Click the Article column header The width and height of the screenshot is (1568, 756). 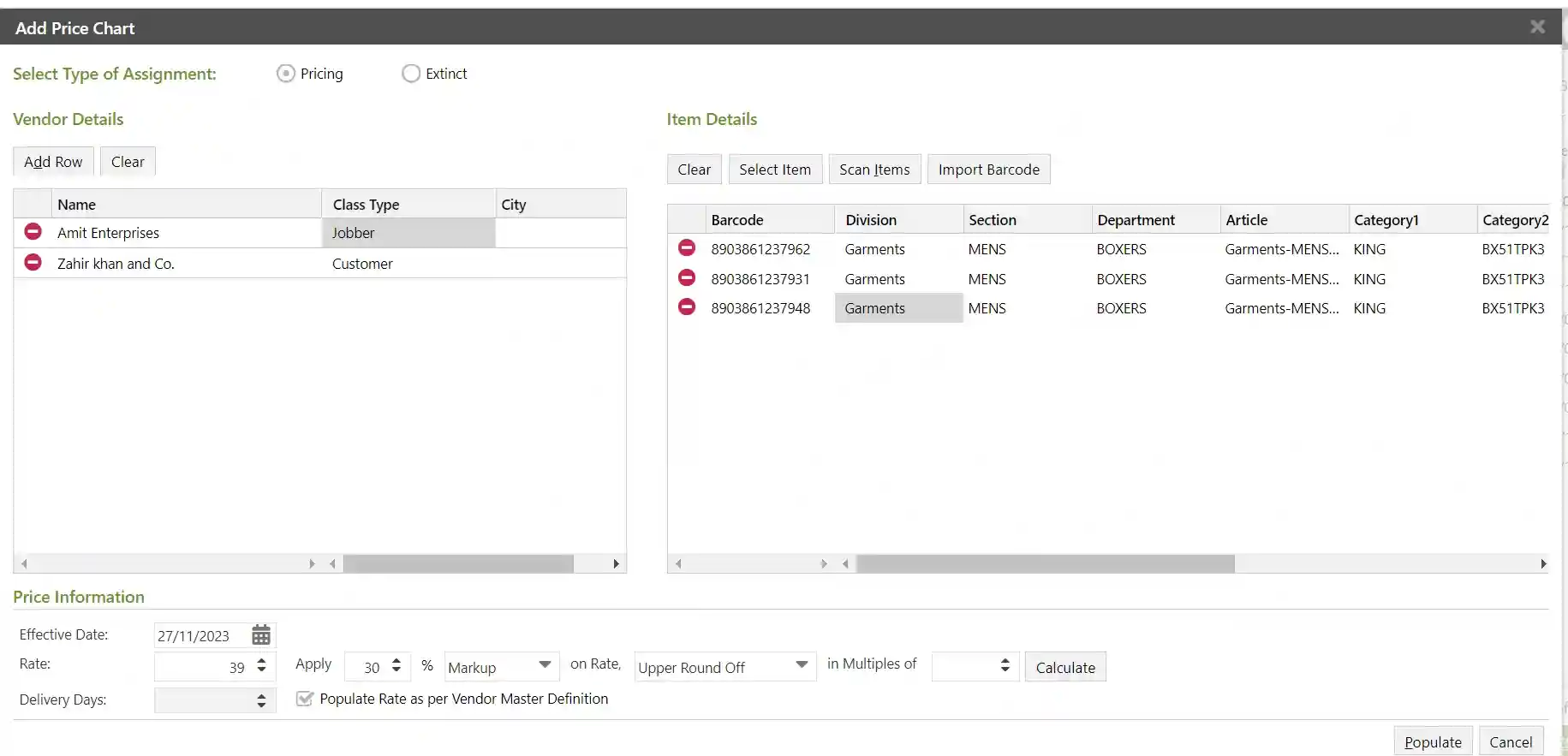pos(1285,220)
